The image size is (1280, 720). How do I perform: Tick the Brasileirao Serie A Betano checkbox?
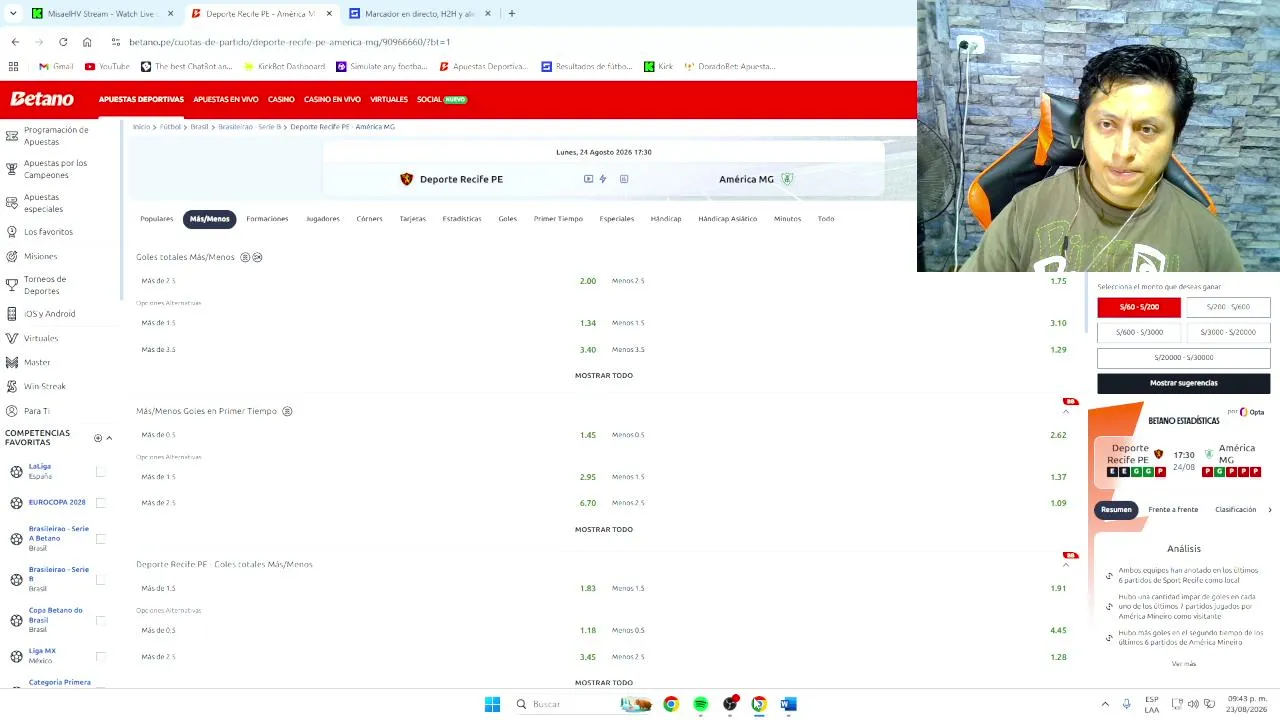pos(100,539)
